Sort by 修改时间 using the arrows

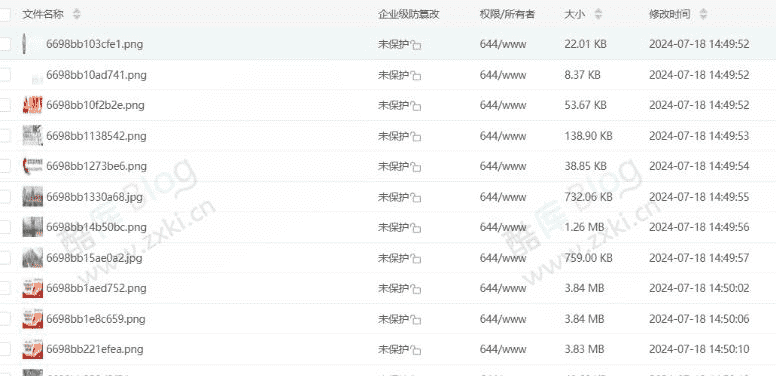coord(704,14)
